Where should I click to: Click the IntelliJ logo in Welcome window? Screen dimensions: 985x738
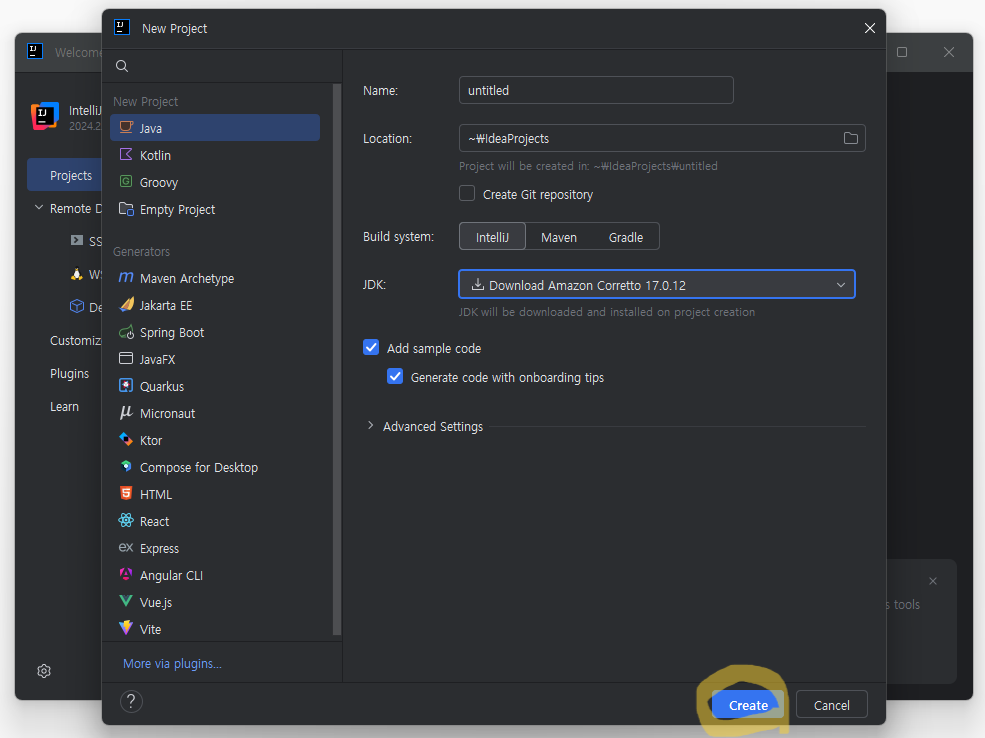click(45, 116)
